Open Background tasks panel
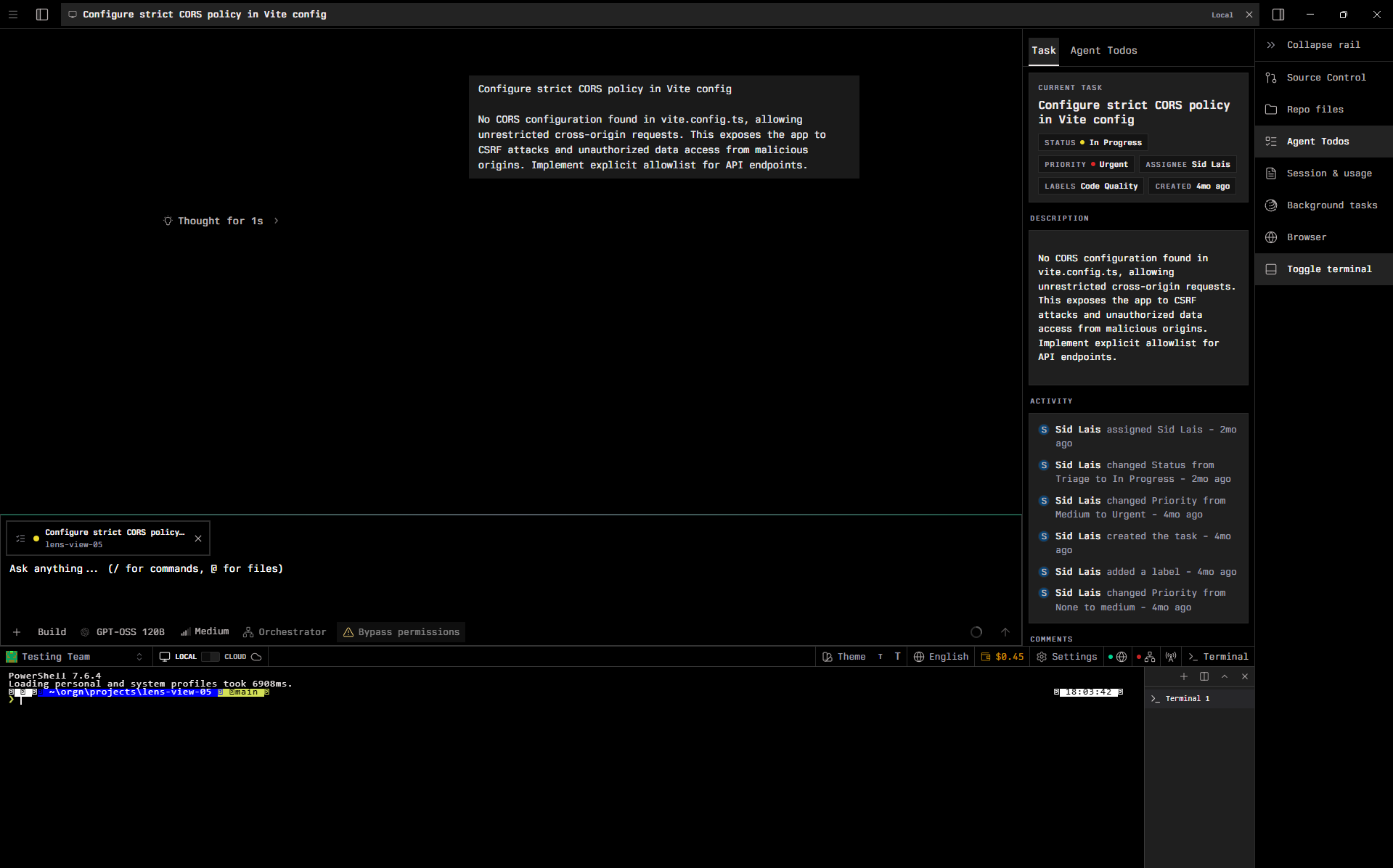The width and height of the screenshot is (1393, 868). point(1323,205)
